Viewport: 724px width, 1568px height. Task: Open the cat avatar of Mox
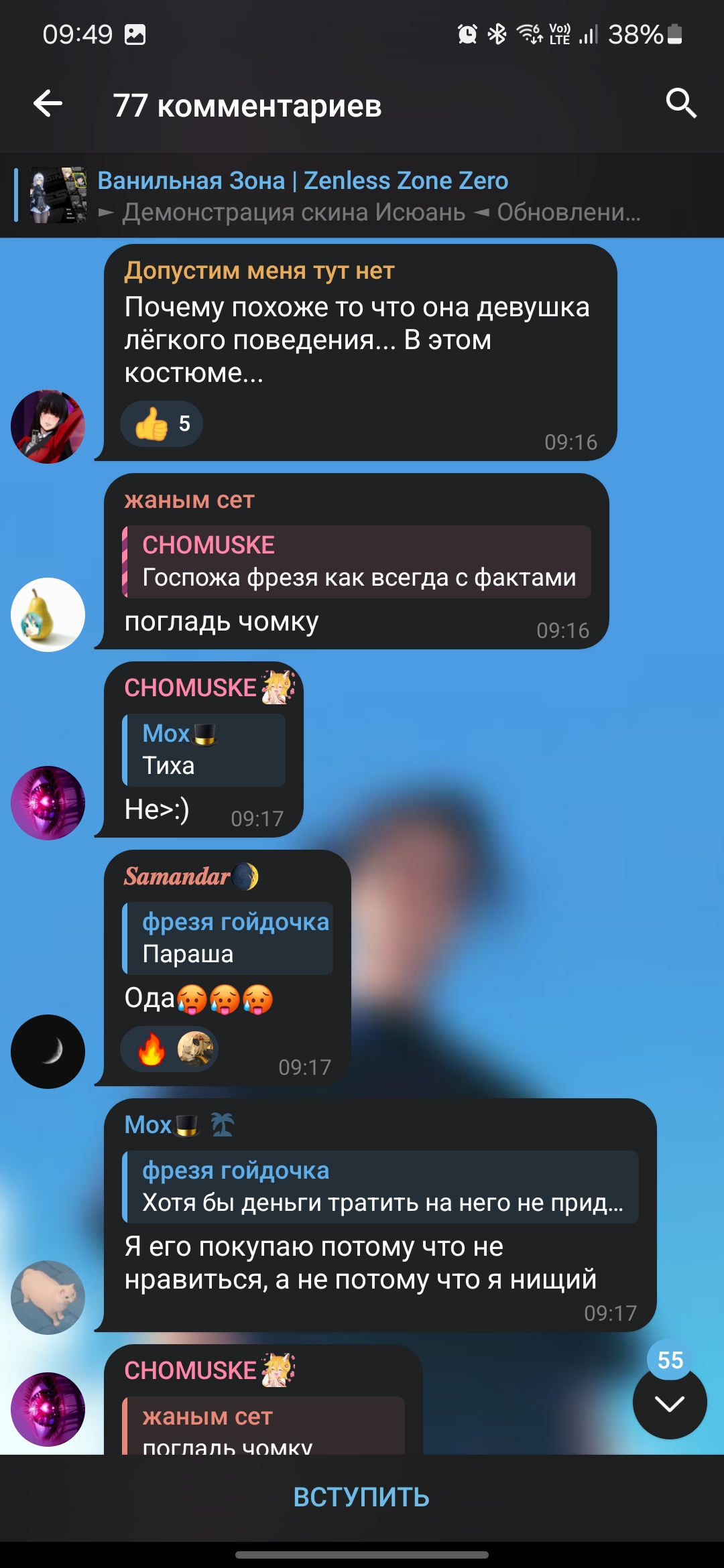[x=48, y=1298]
